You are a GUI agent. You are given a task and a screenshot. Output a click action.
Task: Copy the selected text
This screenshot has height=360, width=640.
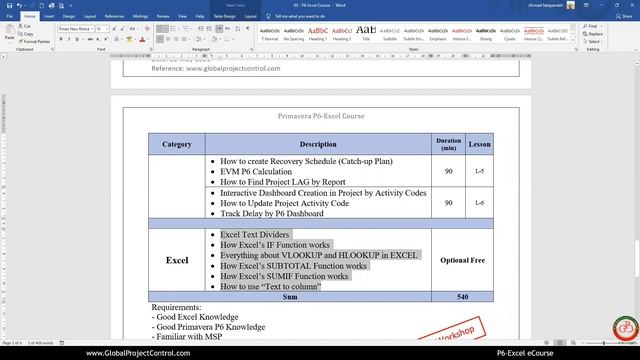tap(26, 34)
